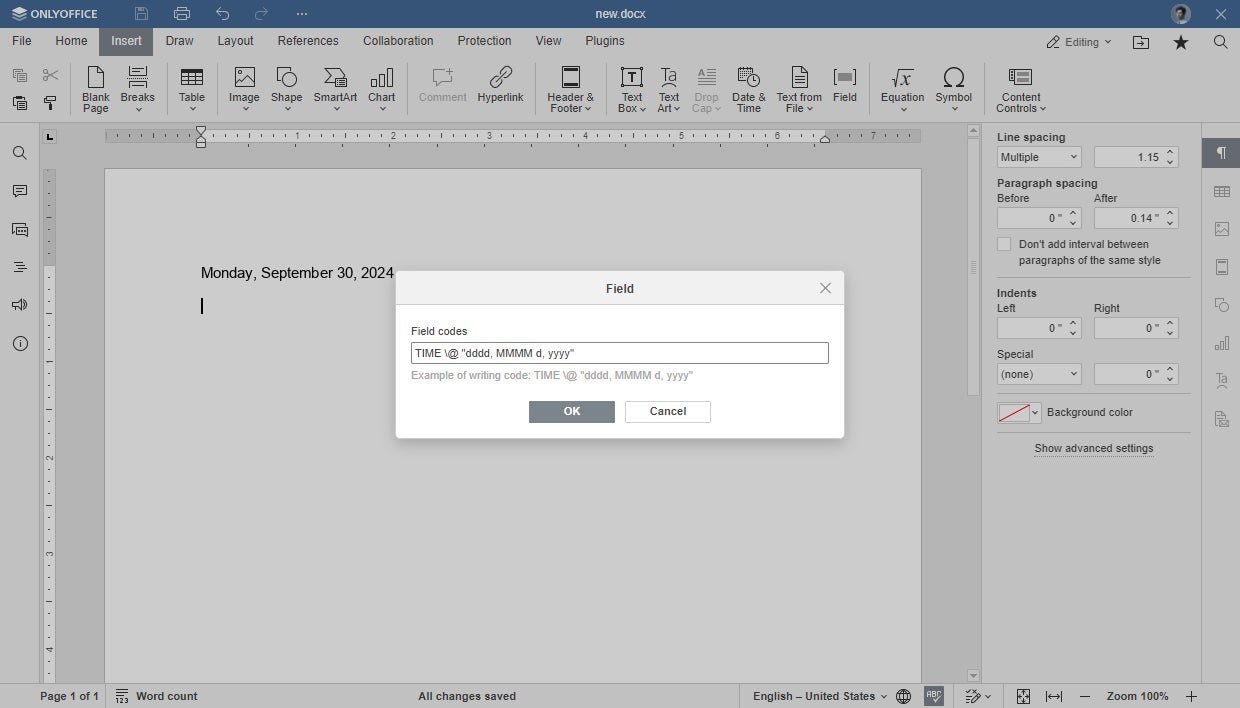
Task: Insert an Equation
Action: tap(902, 90)
